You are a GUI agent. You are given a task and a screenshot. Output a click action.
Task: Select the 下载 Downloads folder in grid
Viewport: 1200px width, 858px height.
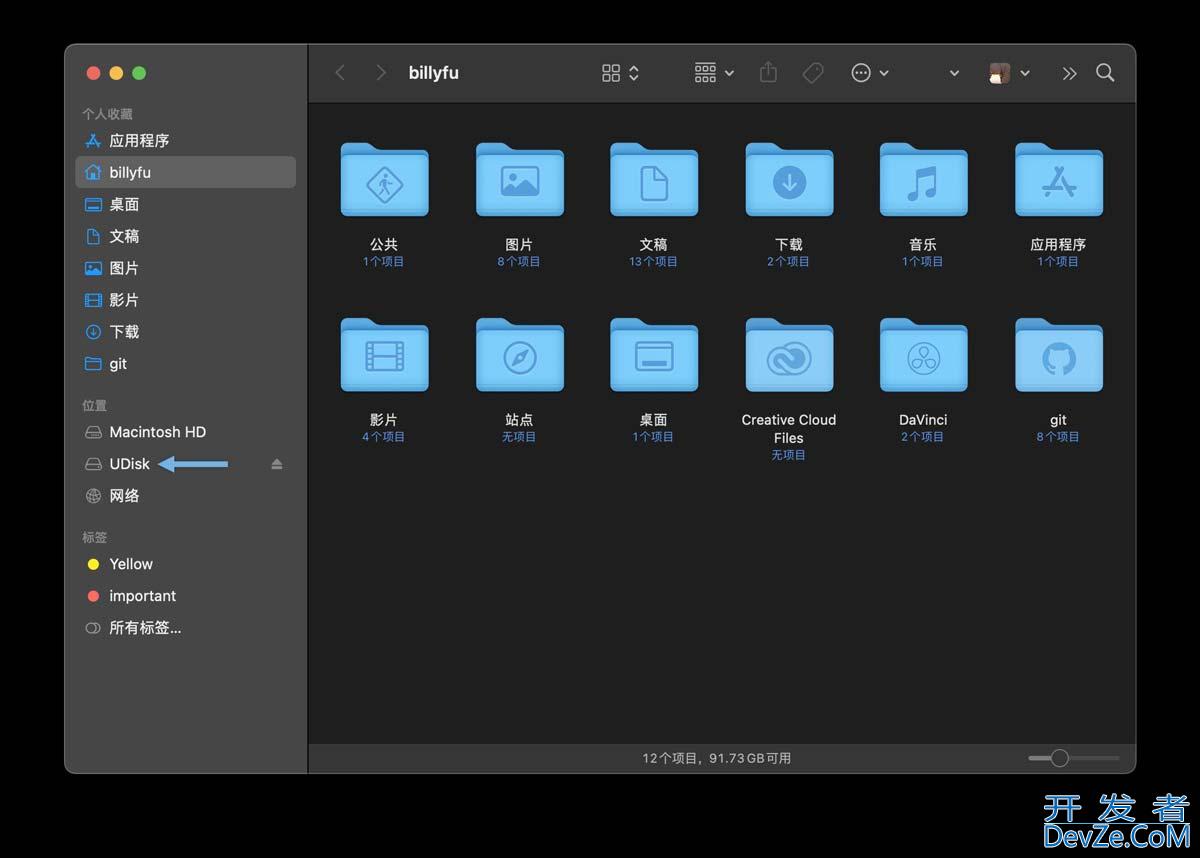(789, 180)
